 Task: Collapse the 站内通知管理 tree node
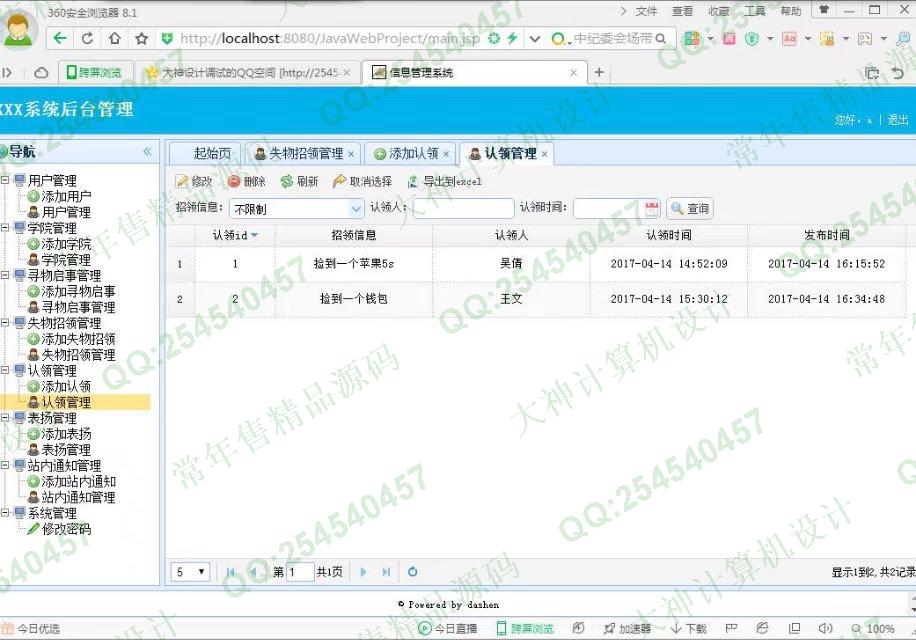tap(5, 465)
